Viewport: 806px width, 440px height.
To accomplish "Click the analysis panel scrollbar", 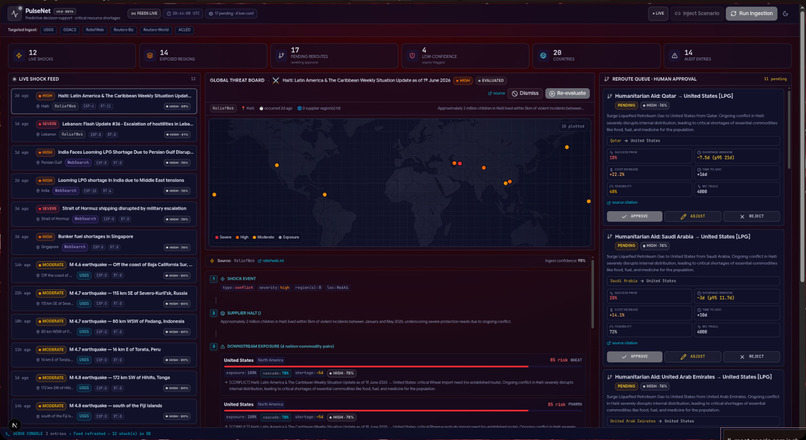I will click(x=592, y=293).
